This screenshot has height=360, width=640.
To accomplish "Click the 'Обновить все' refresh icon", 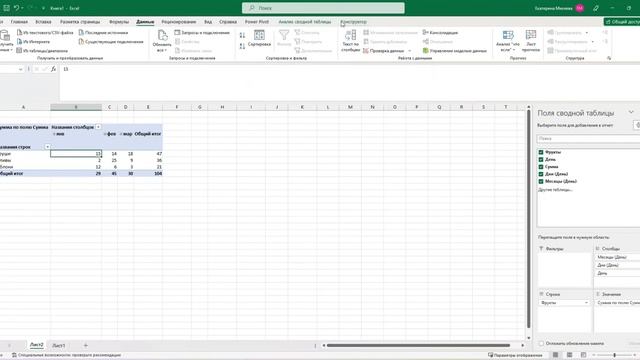I will pos(162,36).
